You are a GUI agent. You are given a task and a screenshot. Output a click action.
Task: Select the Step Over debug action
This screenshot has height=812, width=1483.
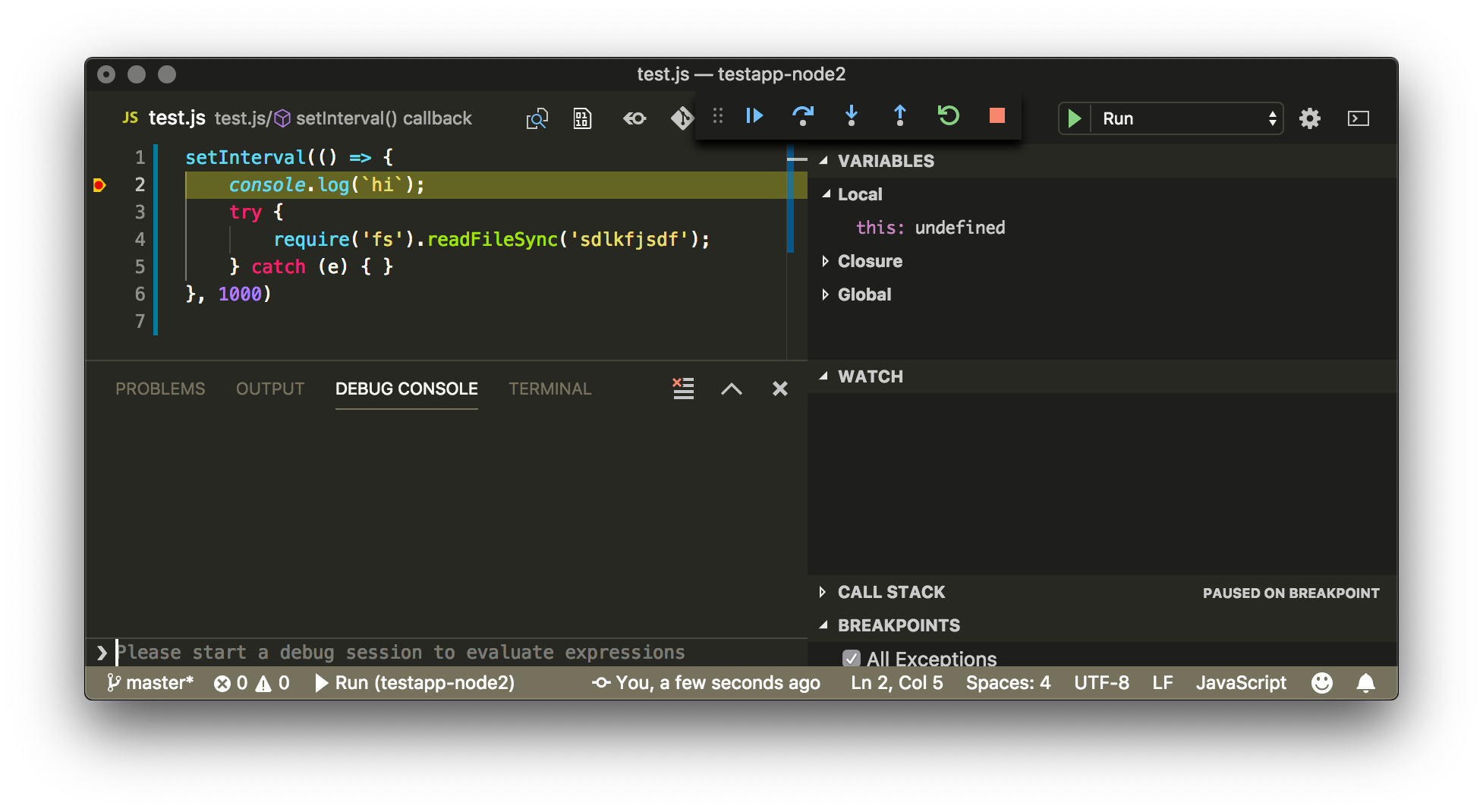click(x=804, y=116)
